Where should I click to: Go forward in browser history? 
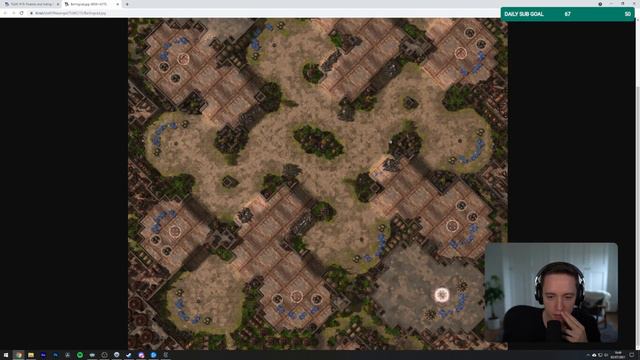(13, 13)
